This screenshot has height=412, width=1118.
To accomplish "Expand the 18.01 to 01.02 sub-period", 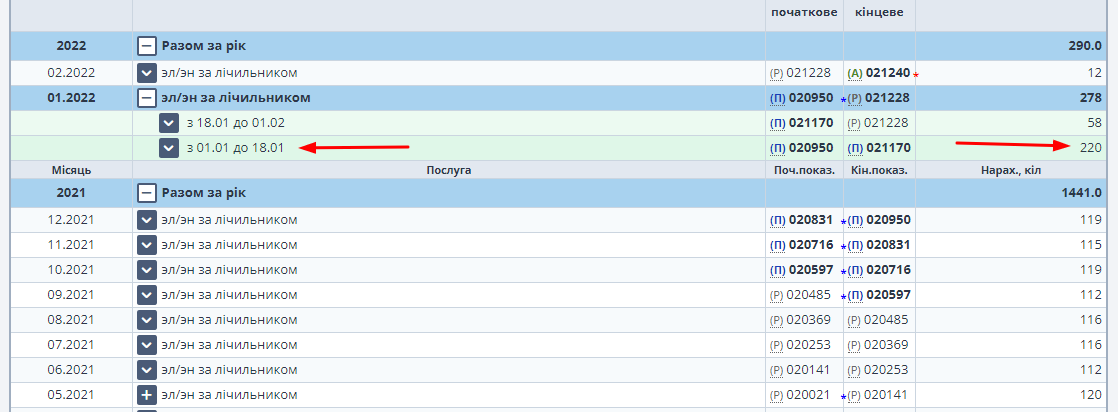I will point(170,123).
